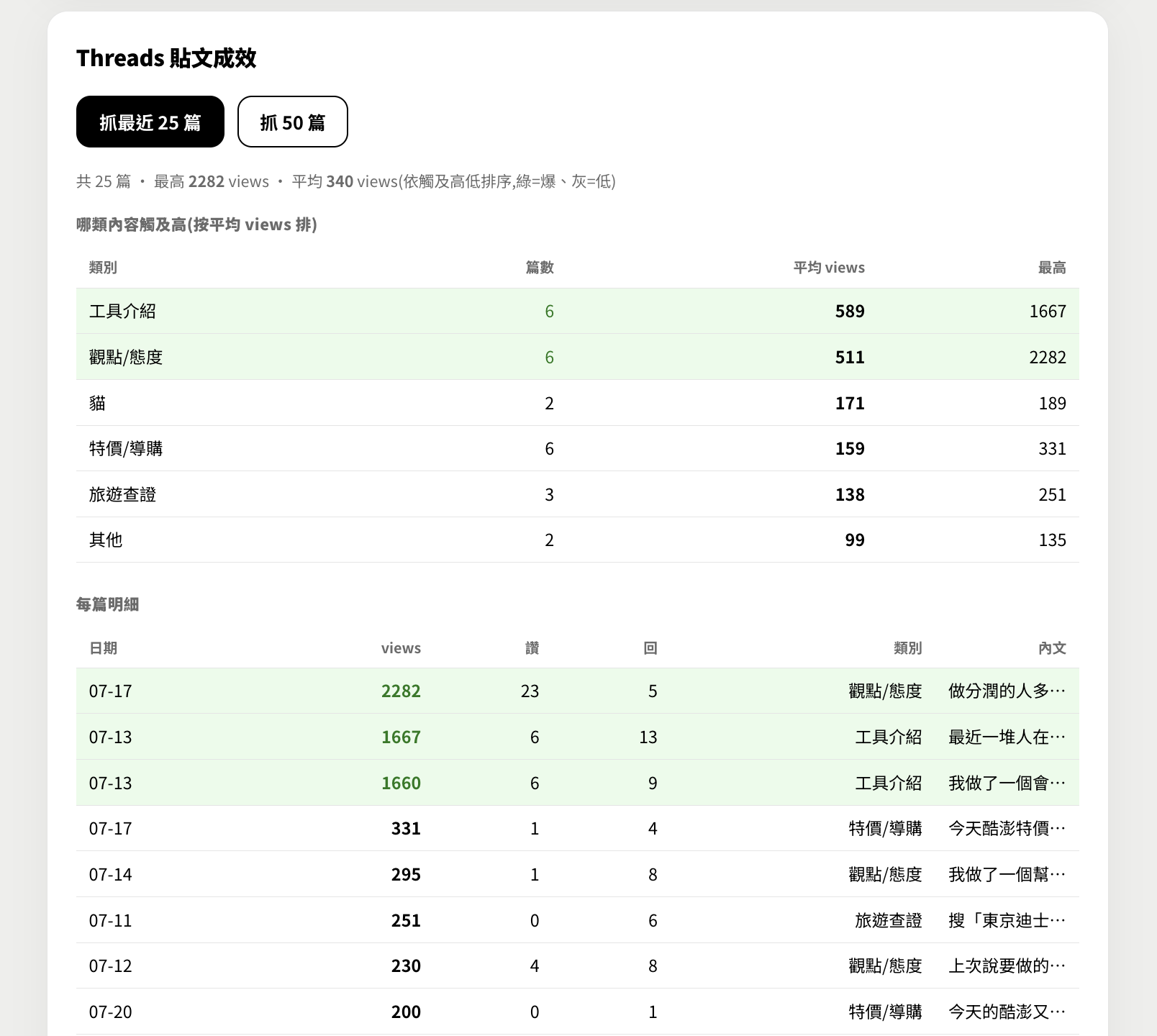The width and height of the screenshot is (1157, 1036).
Task: Click the 07-11 date cell
Action: (110, 920)
